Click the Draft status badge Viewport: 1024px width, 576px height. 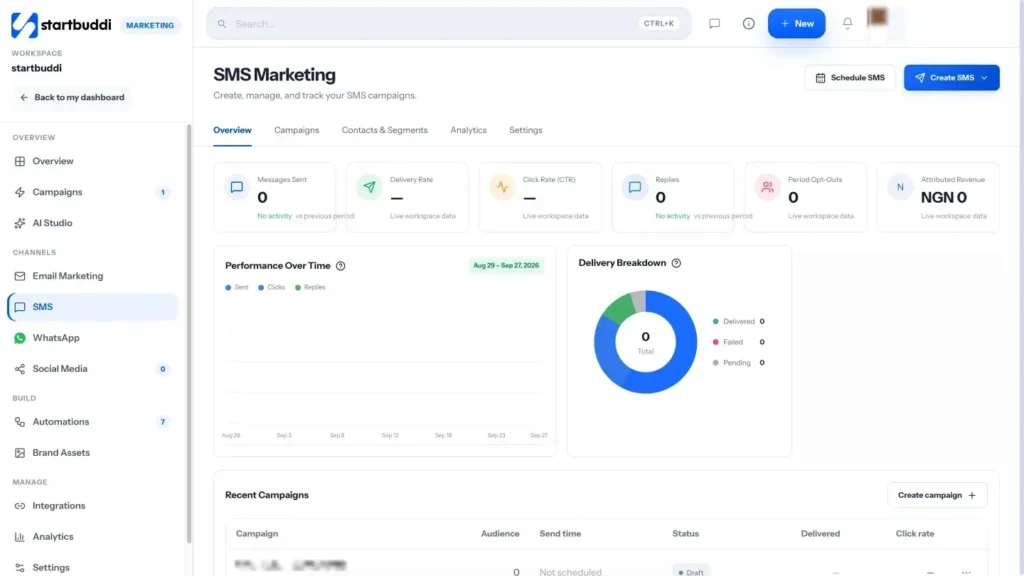pos(690,571)
